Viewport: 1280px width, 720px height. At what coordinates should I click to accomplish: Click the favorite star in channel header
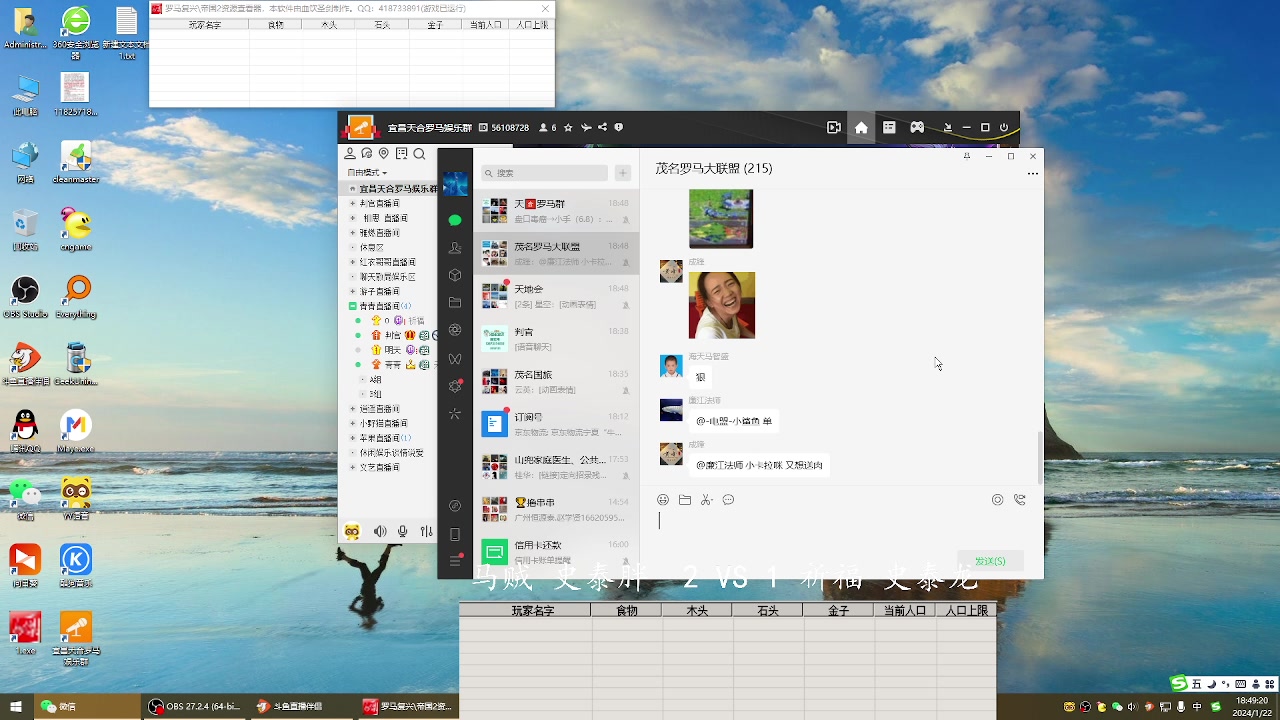tap(568, 128)
